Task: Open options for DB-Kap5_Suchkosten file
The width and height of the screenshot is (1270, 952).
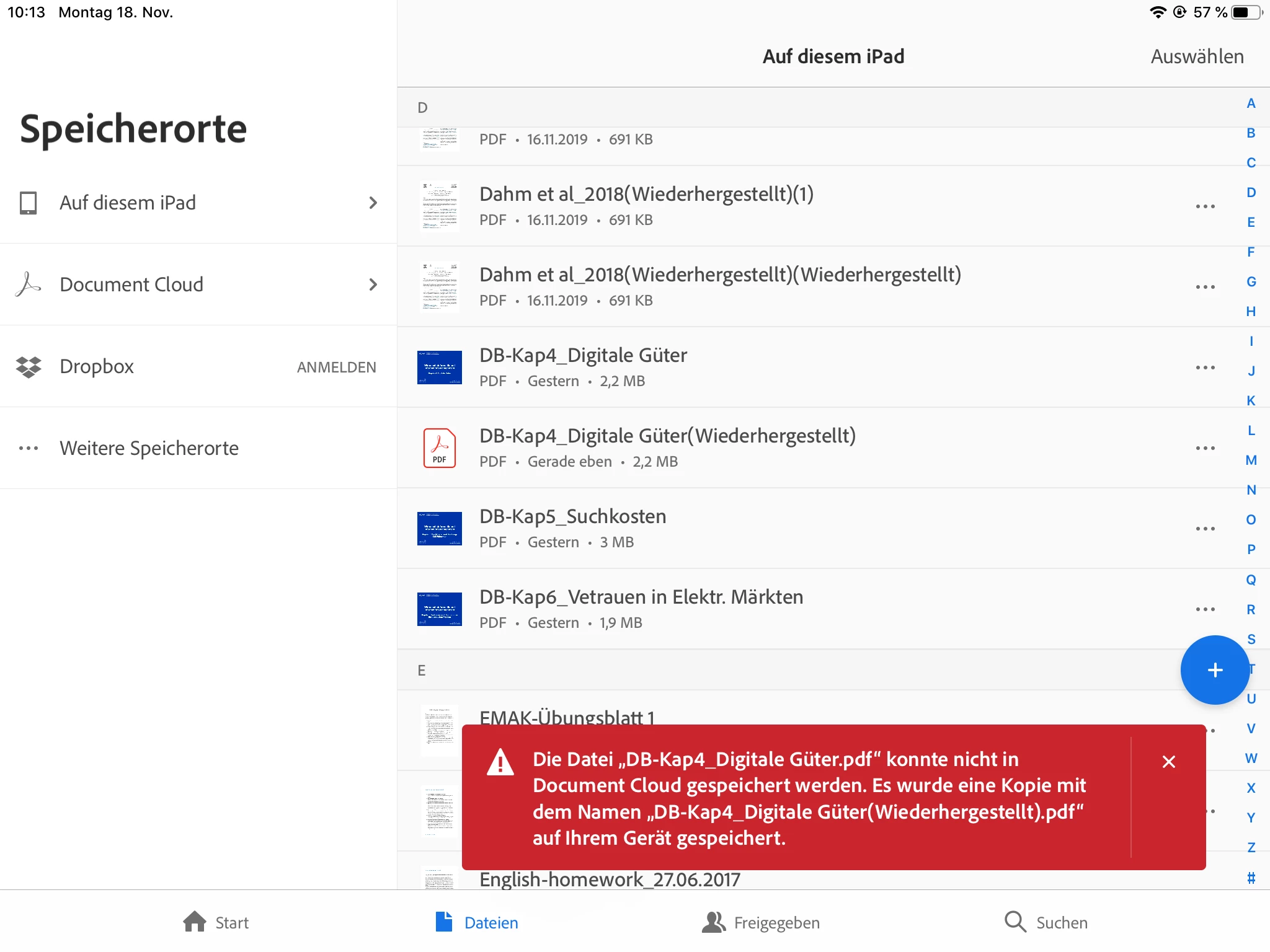Action: point(1205,529)
